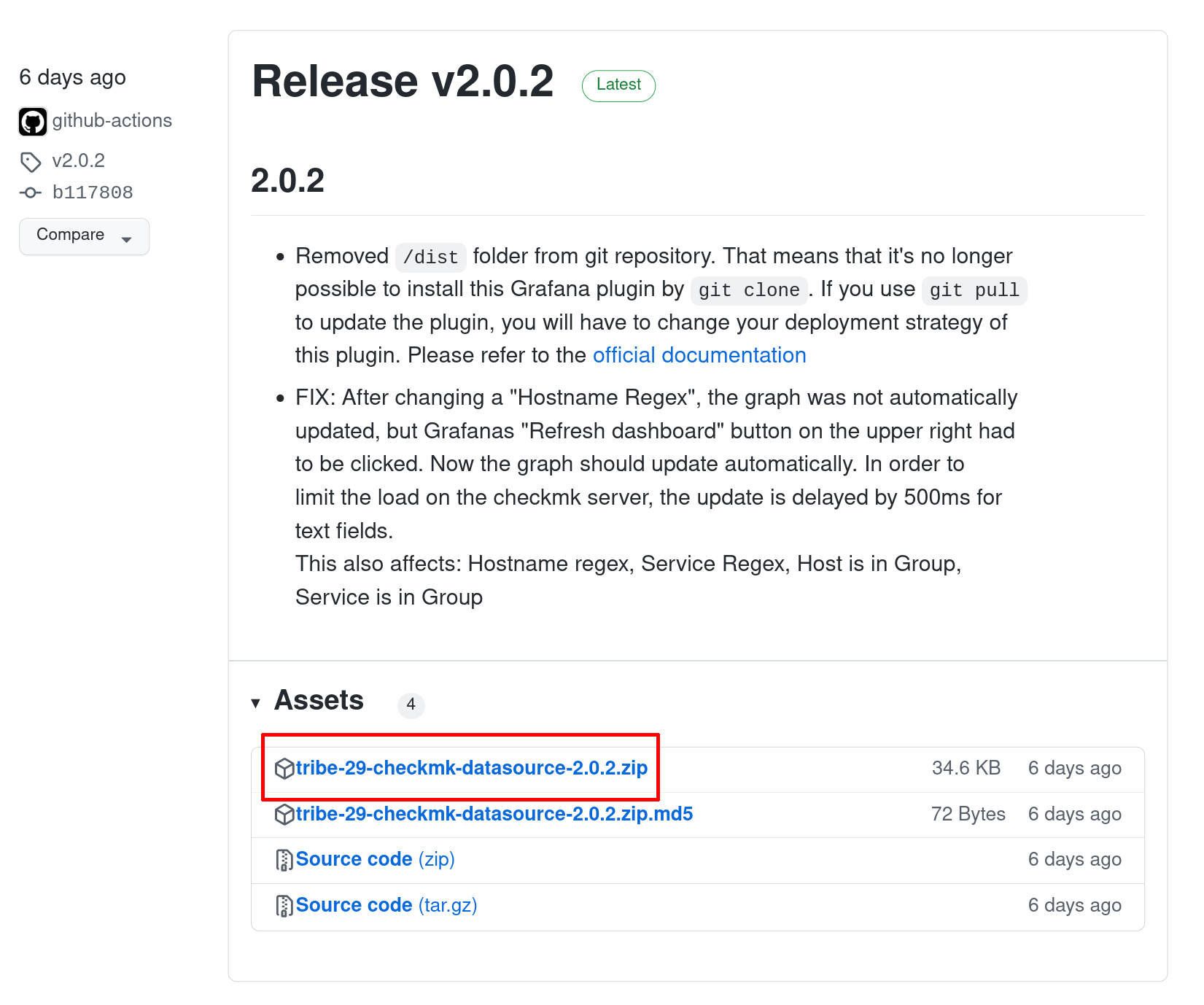Click "6 days ago" in the sidebar
1204x1005 pixels.
point(73,77)
